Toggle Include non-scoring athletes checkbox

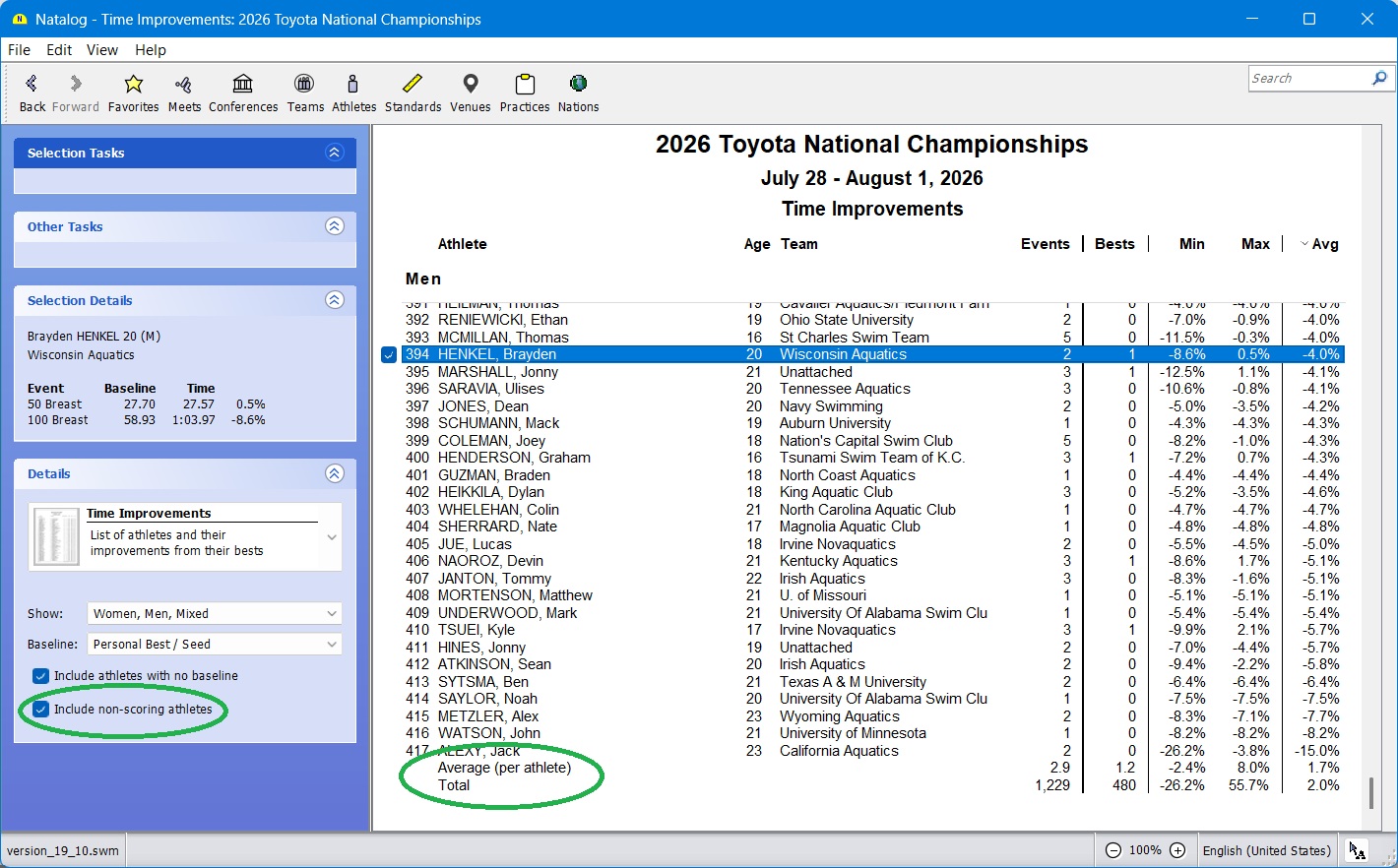[x=40, y=710]
